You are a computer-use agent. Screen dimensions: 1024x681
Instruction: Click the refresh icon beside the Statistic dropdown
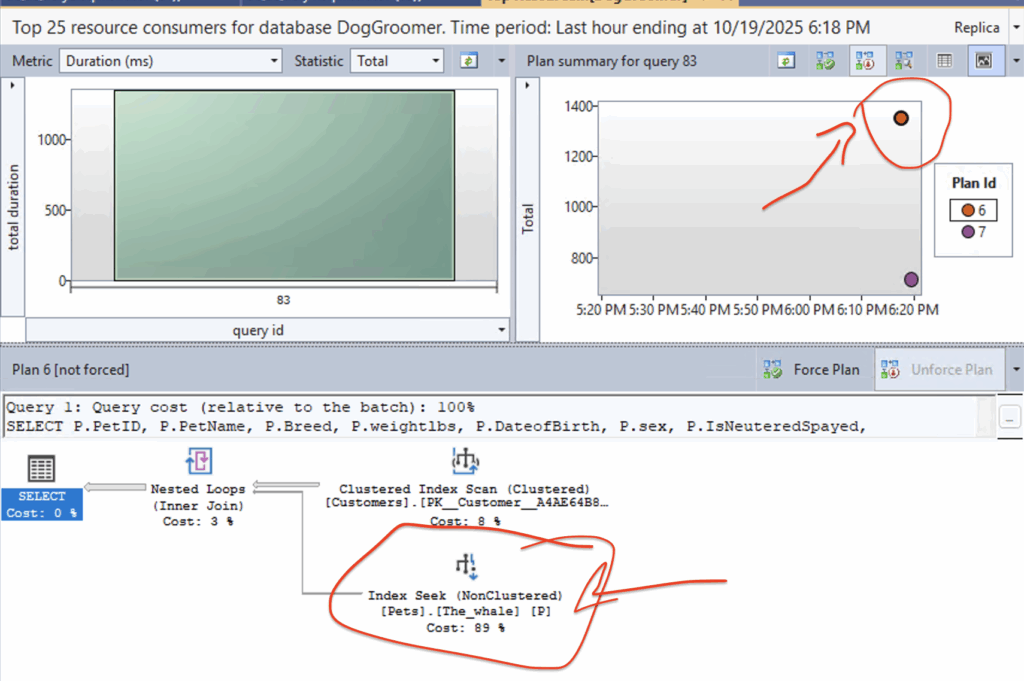pos(468,61)
